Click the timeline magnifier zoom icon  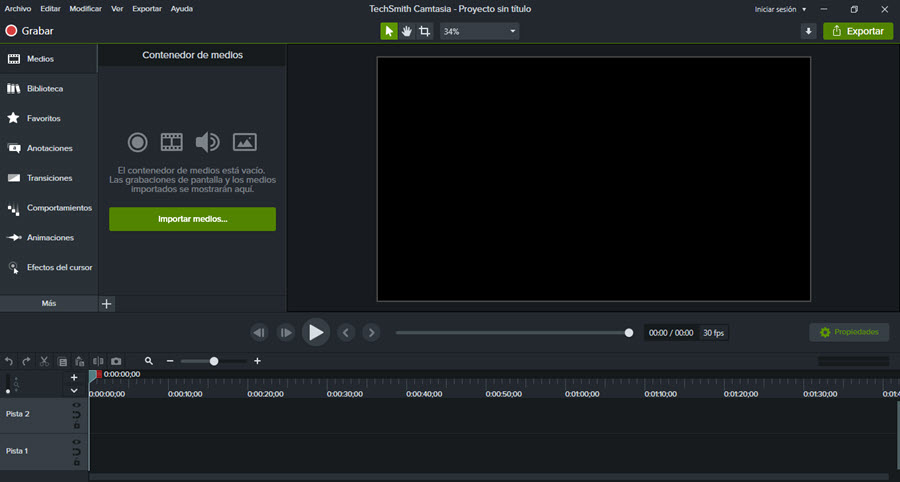[149, 361]
